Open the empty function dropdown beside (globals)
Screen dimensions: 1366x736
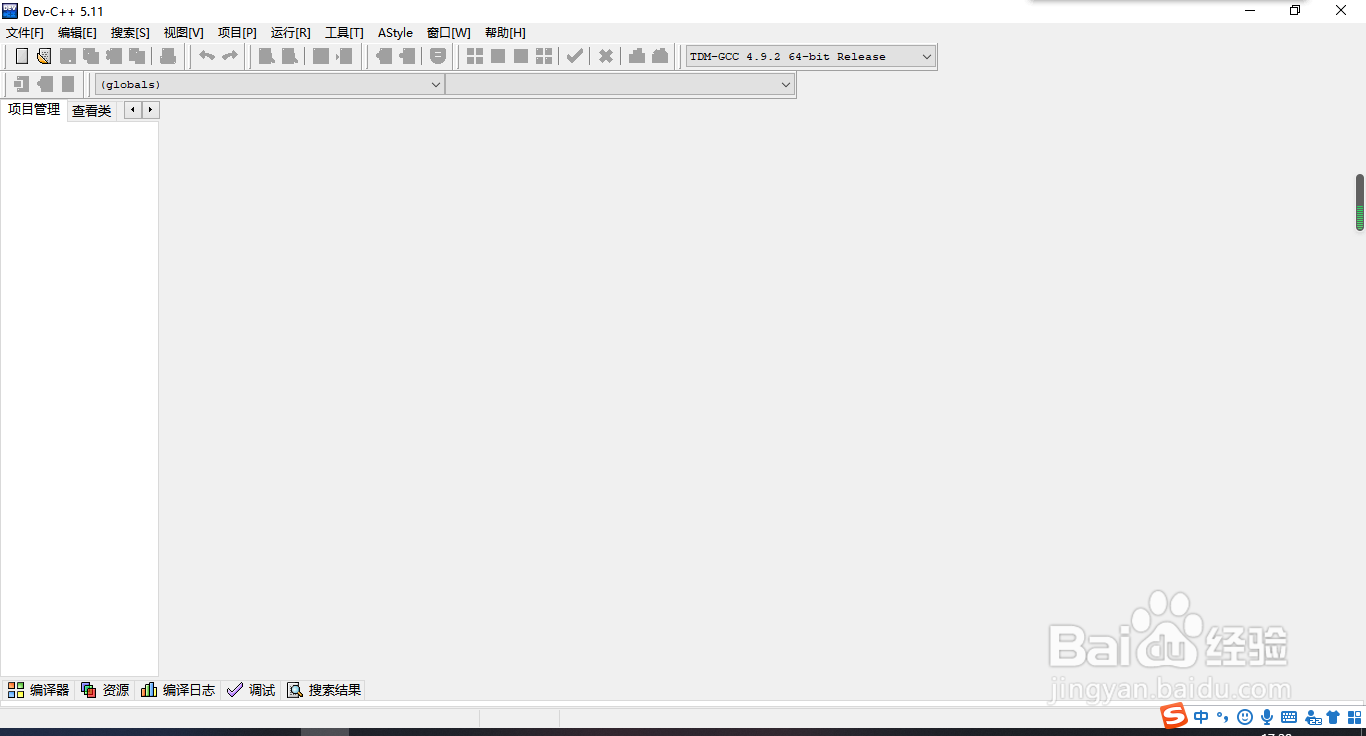620,85
